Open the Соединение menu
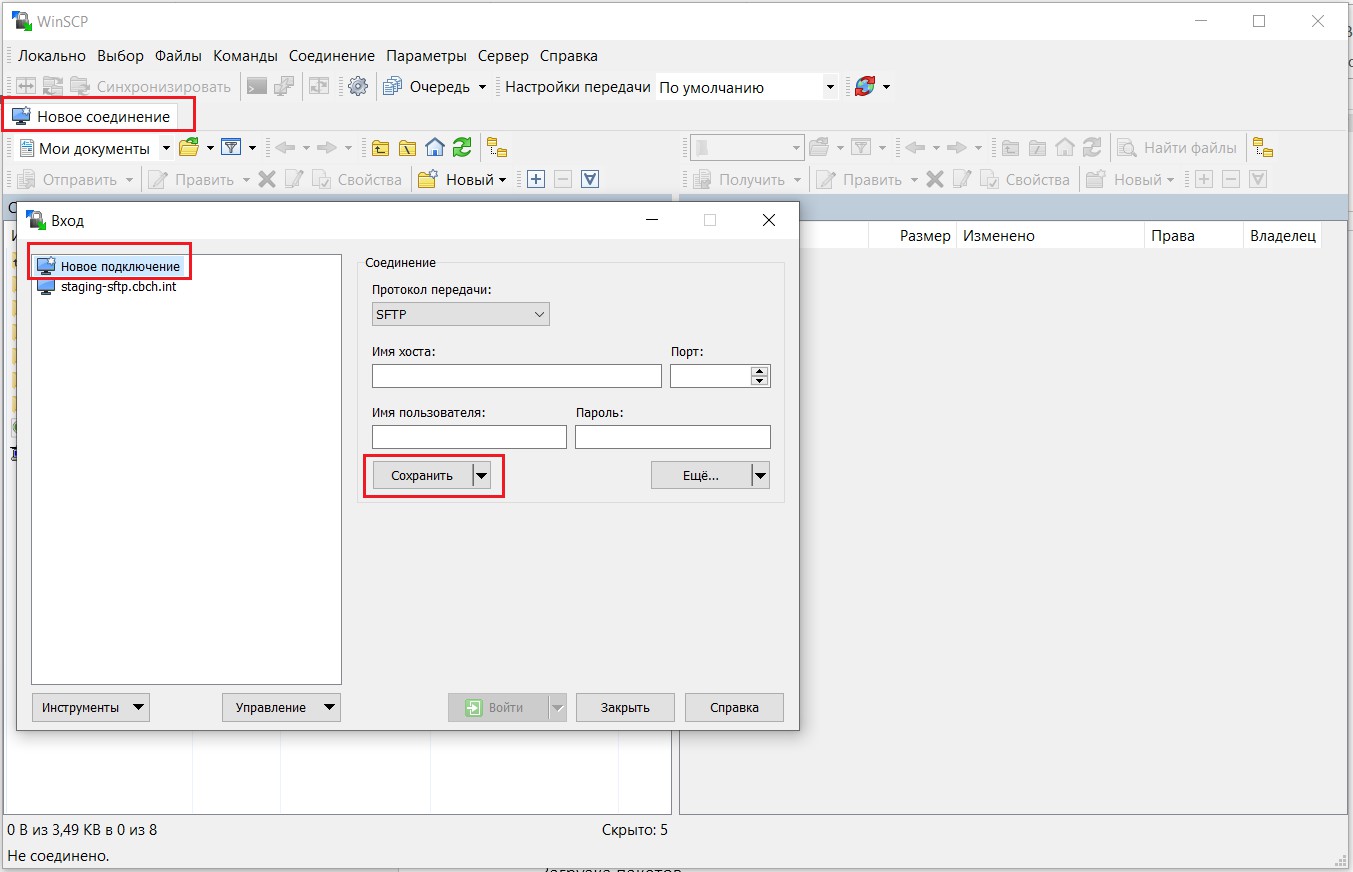1353x872 pixels. click(x=331, y=56)
